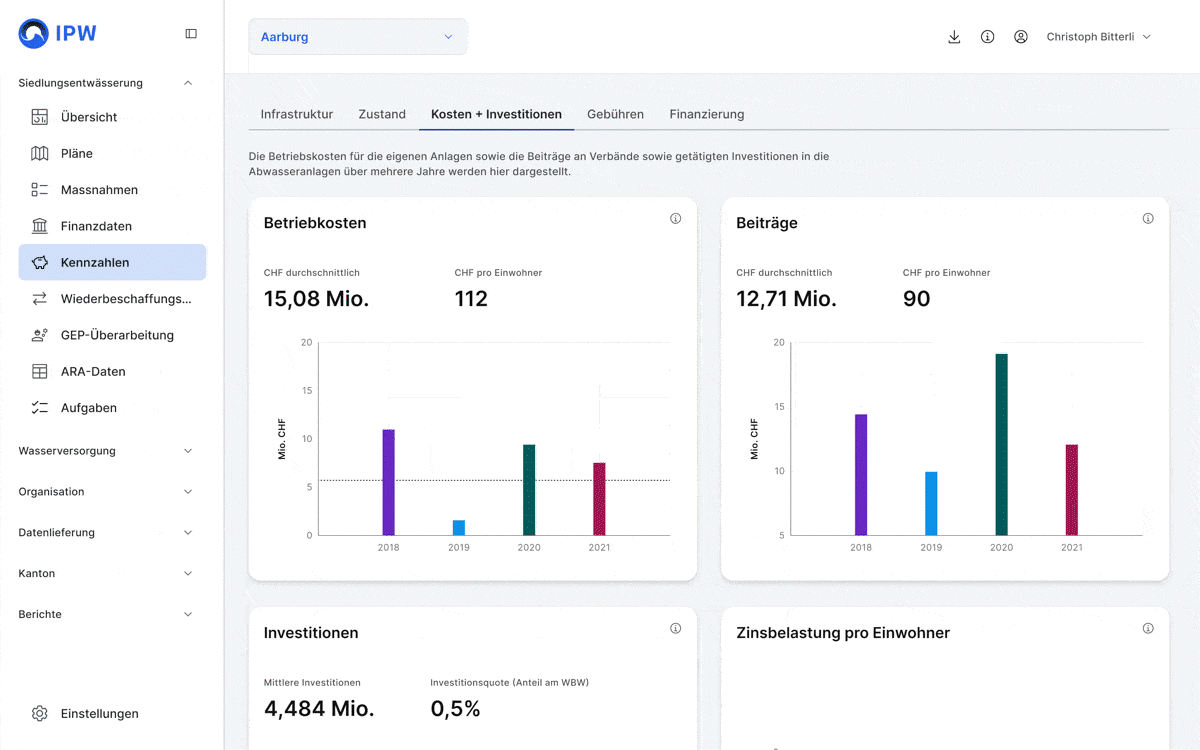Viewport: 1200px width, 750px height.
Task: Open the Aarburg municipality dropdown
Action: coord(357,37)
